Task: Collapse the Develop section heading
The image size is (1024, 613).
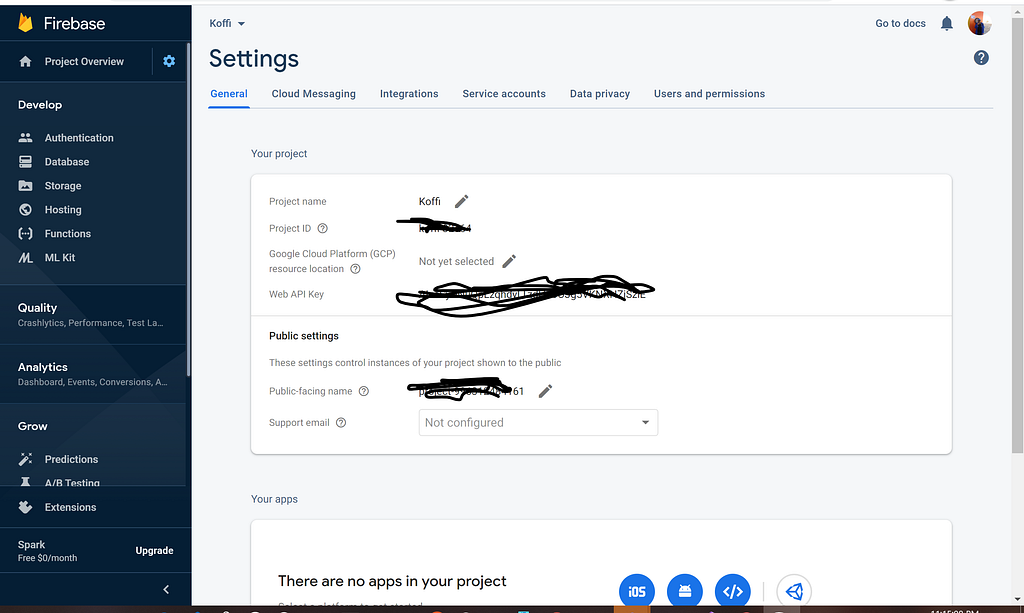Action: [40, 105]
